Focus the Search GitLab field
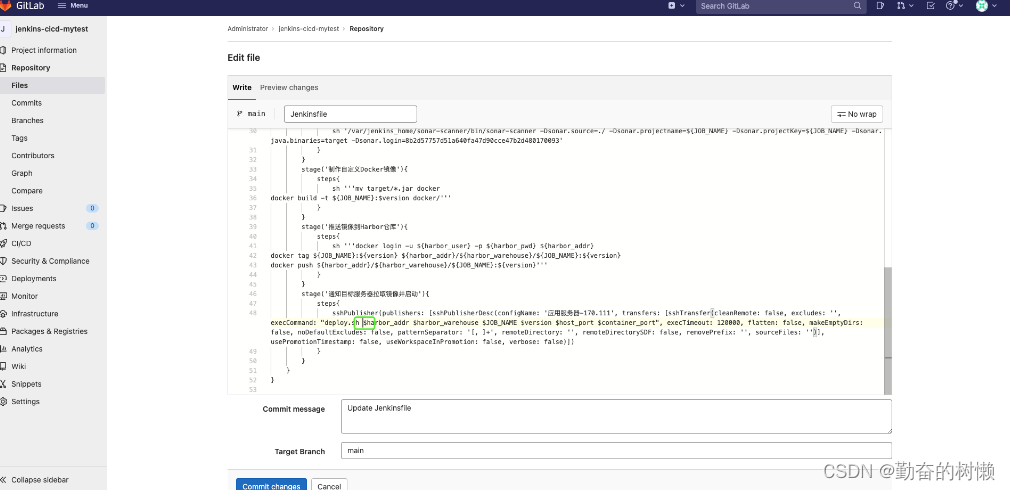Screen dimensions: 1010x490 coord(780,6)
